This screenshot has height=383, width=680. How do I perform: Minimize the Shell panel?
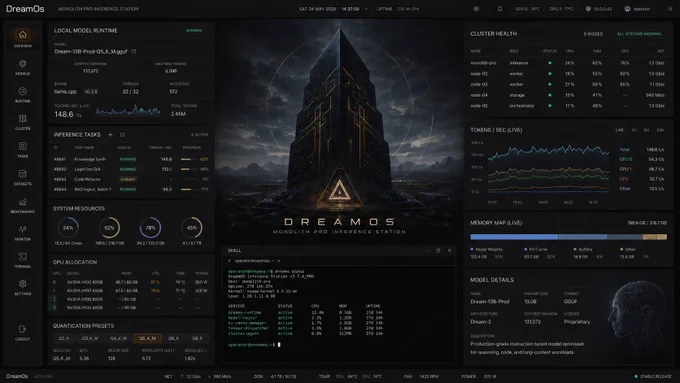click(x=428, y=250)
